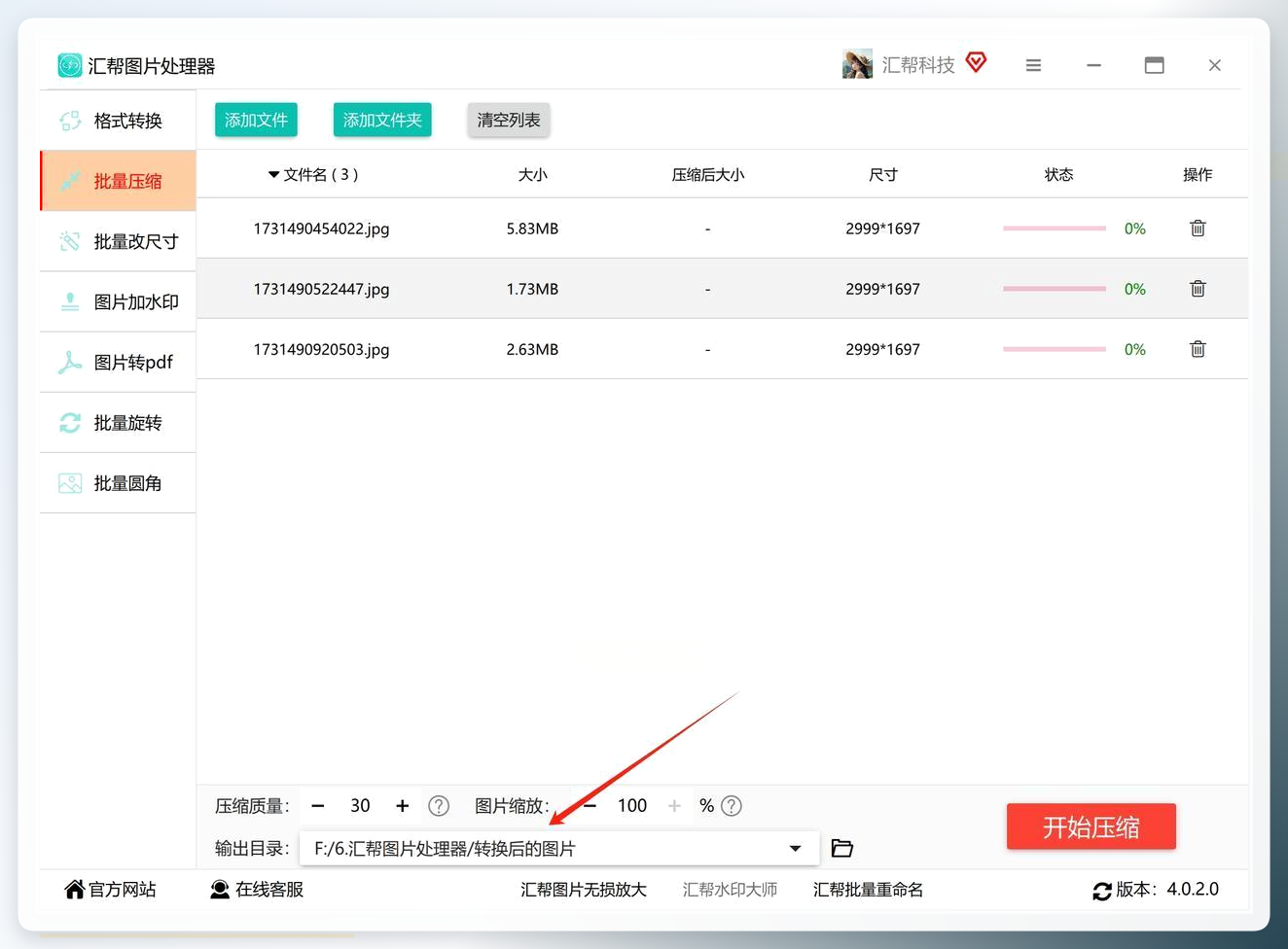The height and width of the screenshot is (949, 1288).
Task: Click the user avatar picture
Action: pyautogui.click(x=857, y=64)
